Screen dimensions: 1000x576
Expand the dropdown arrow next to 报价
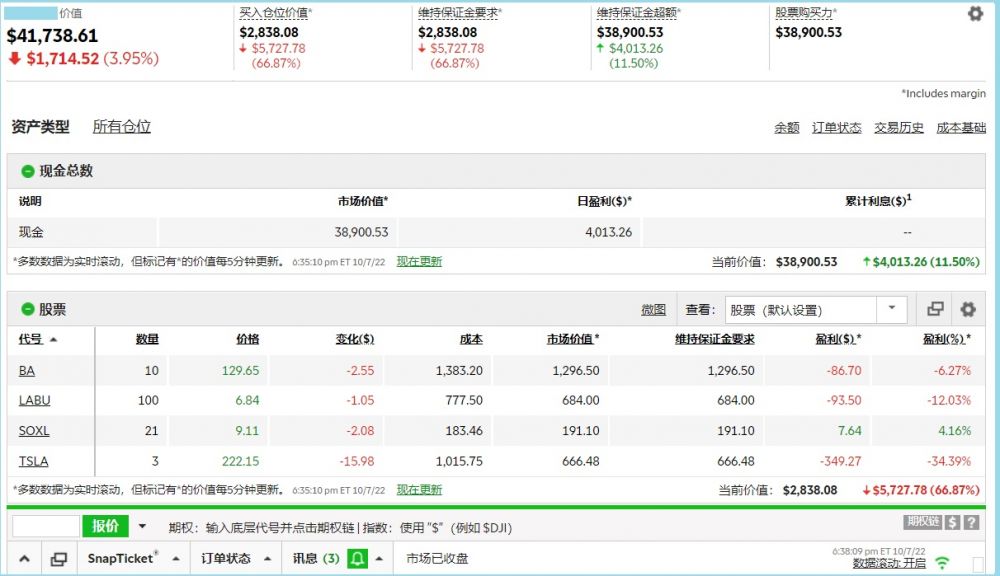(142, 526)
